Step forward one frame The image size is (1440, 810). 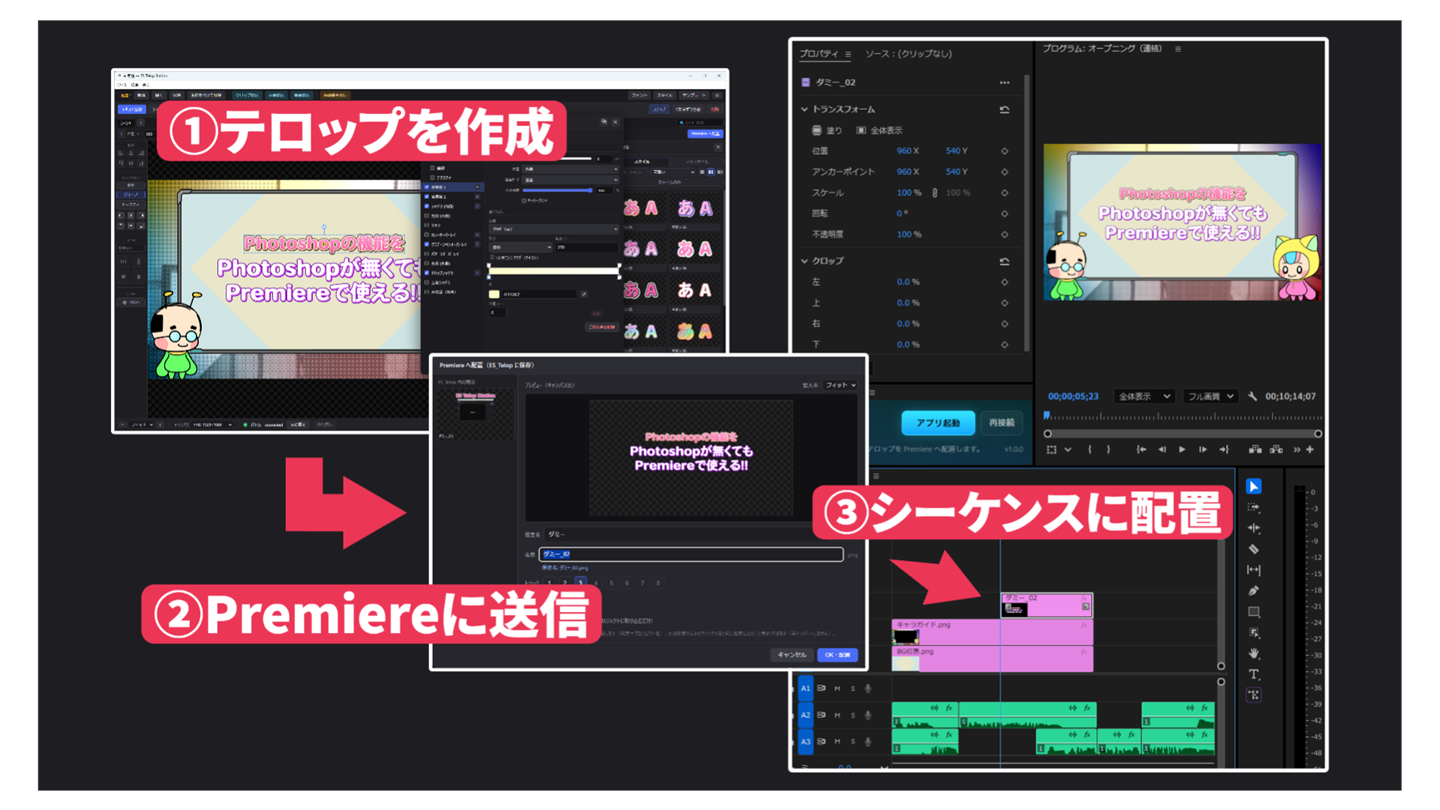click(x=1203, y=450)
